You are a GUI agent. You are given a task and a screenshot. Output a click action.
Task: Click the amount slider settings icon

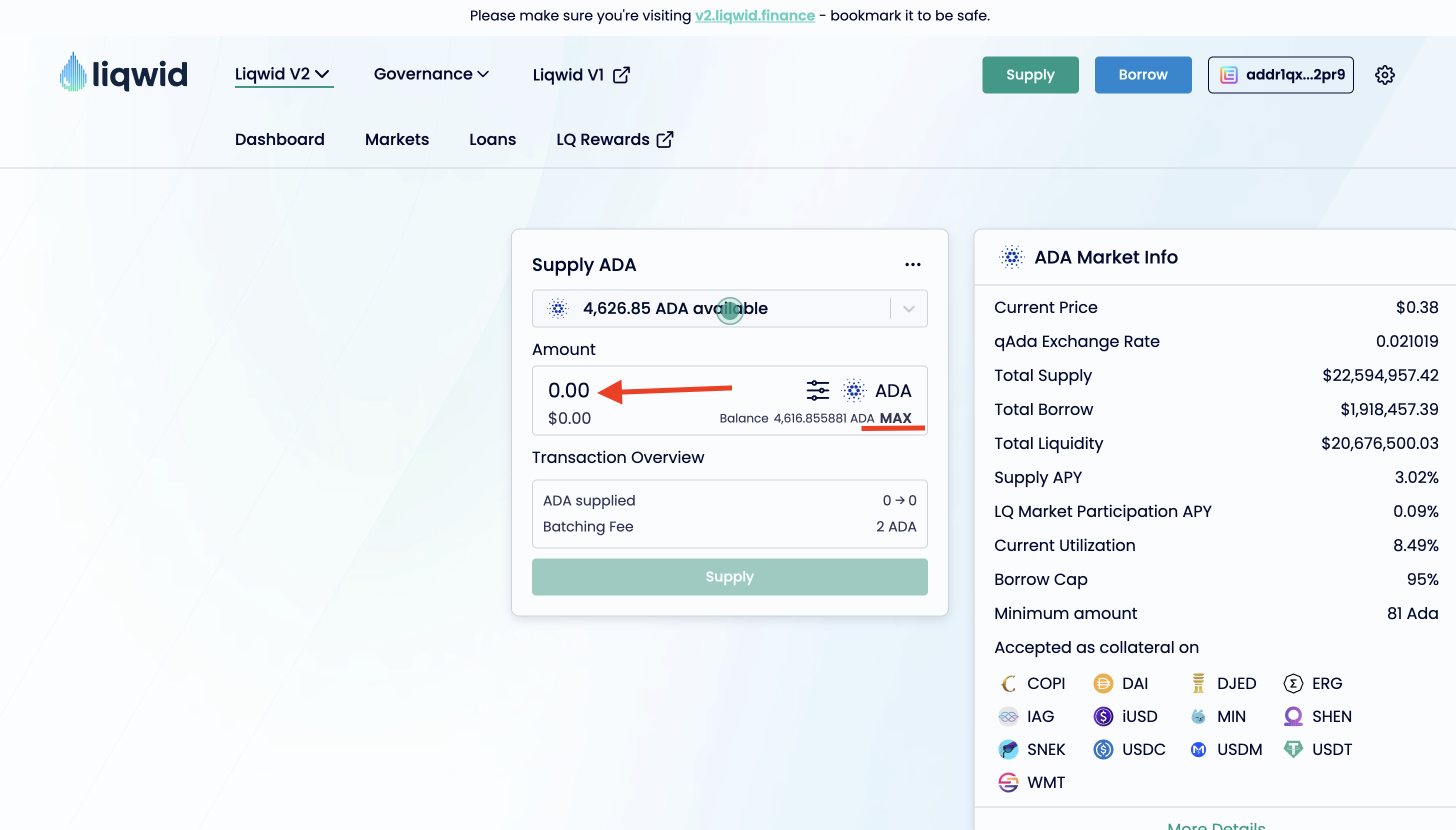818,390
